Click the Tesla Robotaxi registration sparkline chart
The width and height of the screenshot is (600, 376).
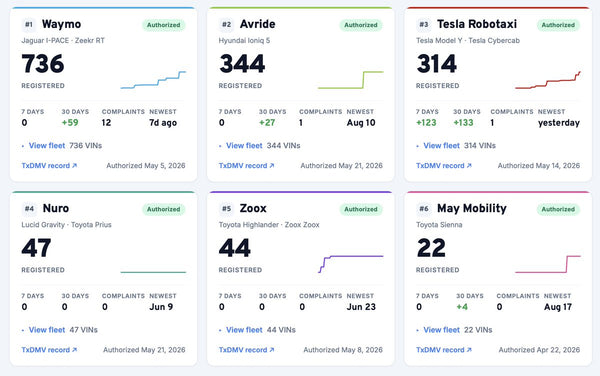point(548,80)
